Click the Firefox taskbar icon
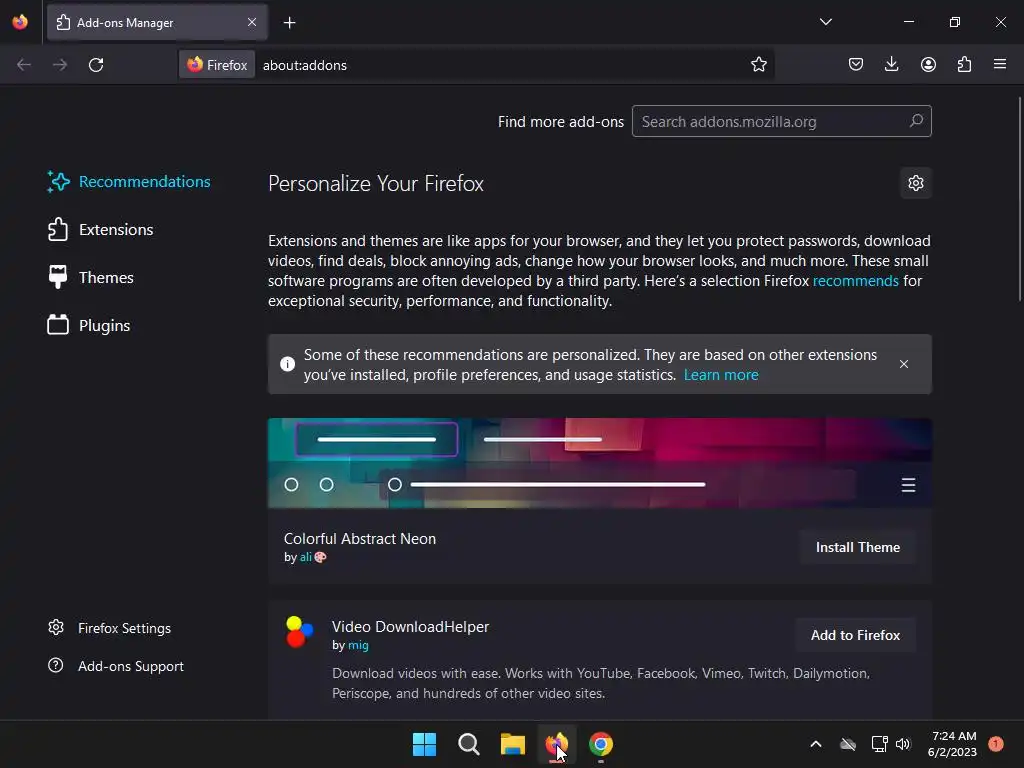Screen dimensions: 1024x768 click(556, 744)
